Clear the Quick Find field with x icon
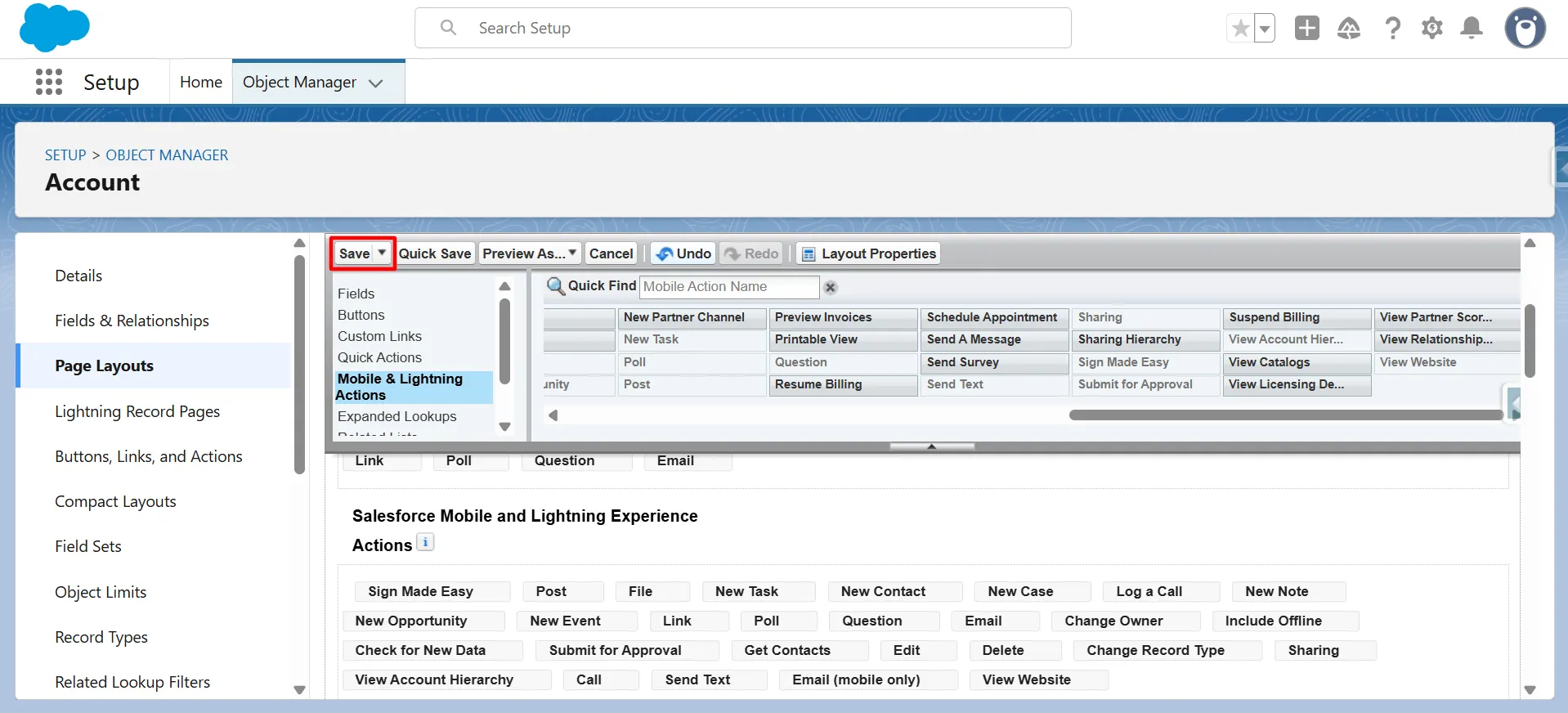 coord(831,287)
